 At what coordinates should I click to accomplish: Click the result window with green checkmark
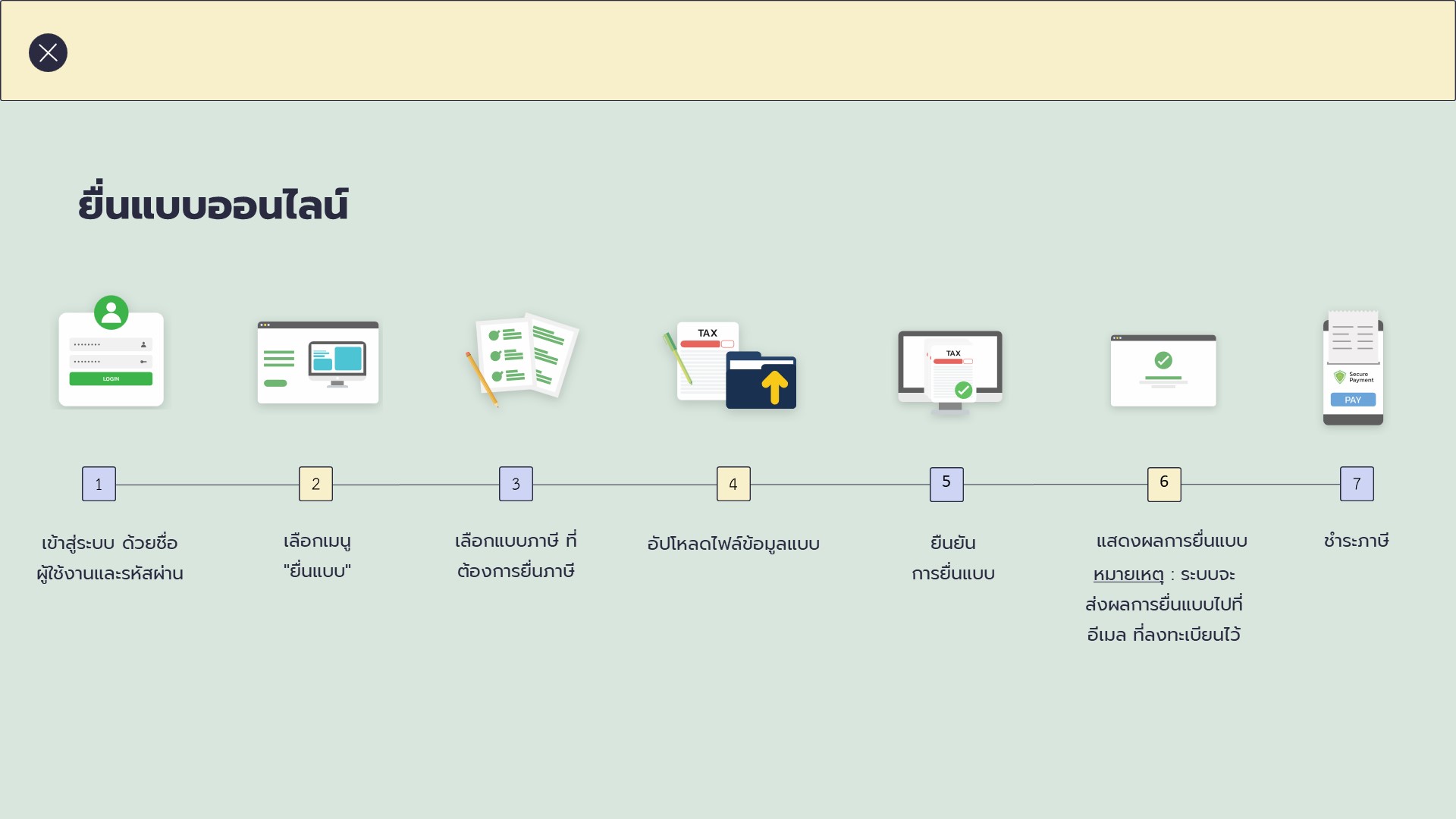pos(1163,370)
